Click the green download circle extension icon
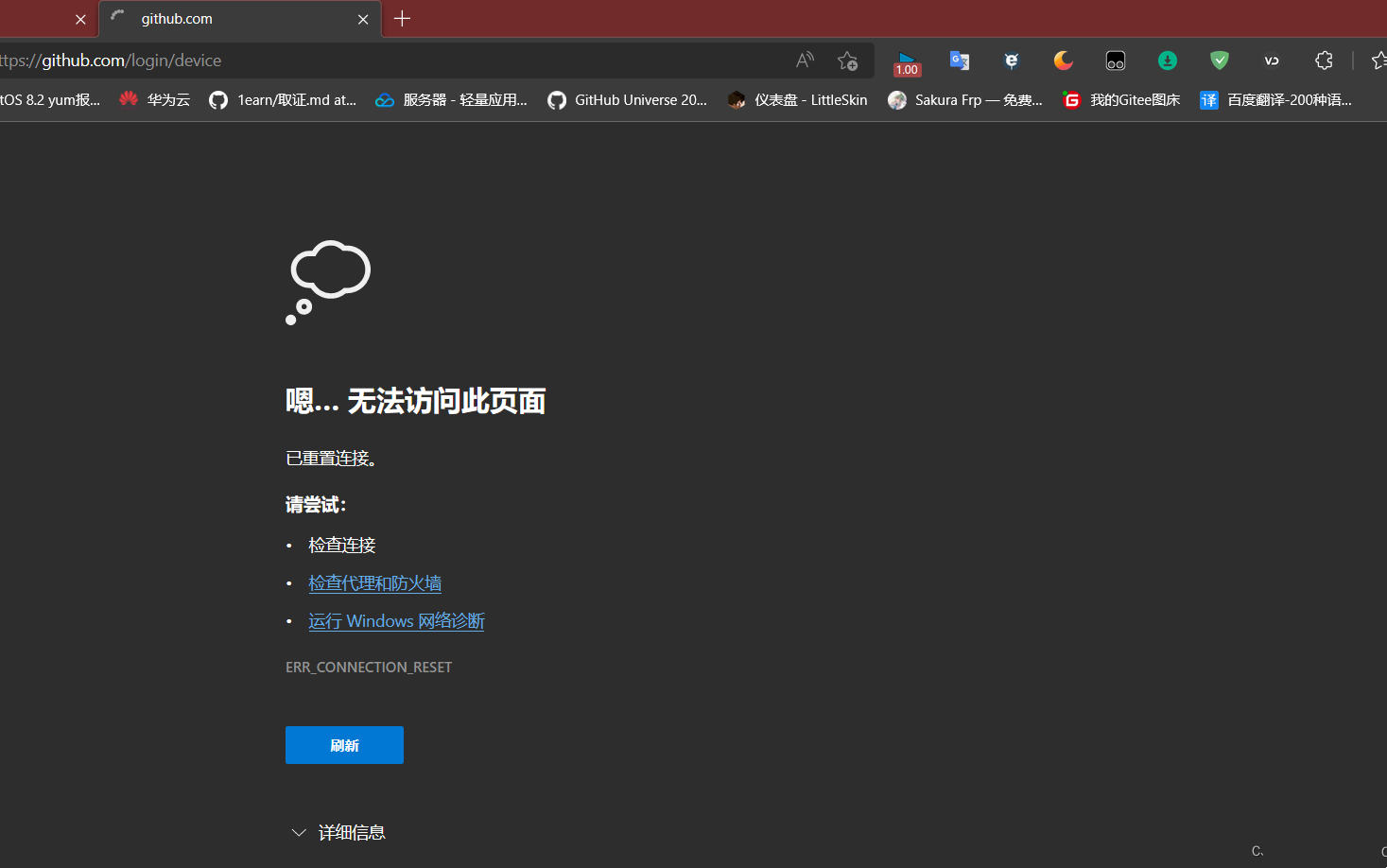1387x868 pixels. (1168, 61)
